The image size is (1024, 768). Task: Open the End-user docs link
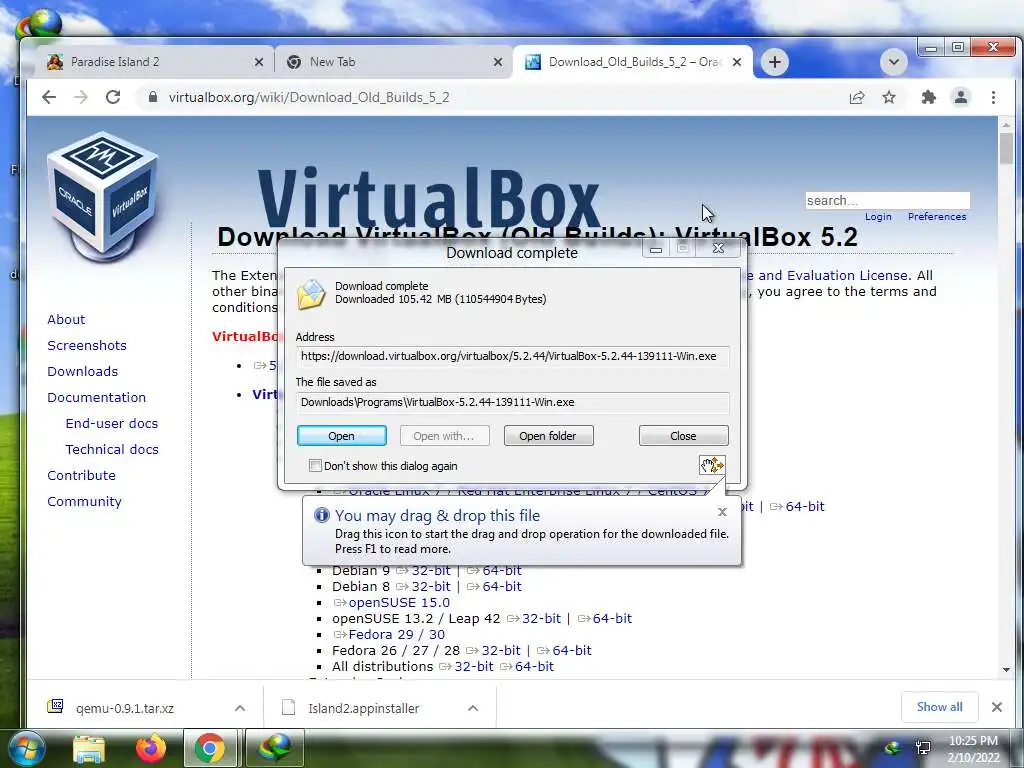(x=112, y=423)
